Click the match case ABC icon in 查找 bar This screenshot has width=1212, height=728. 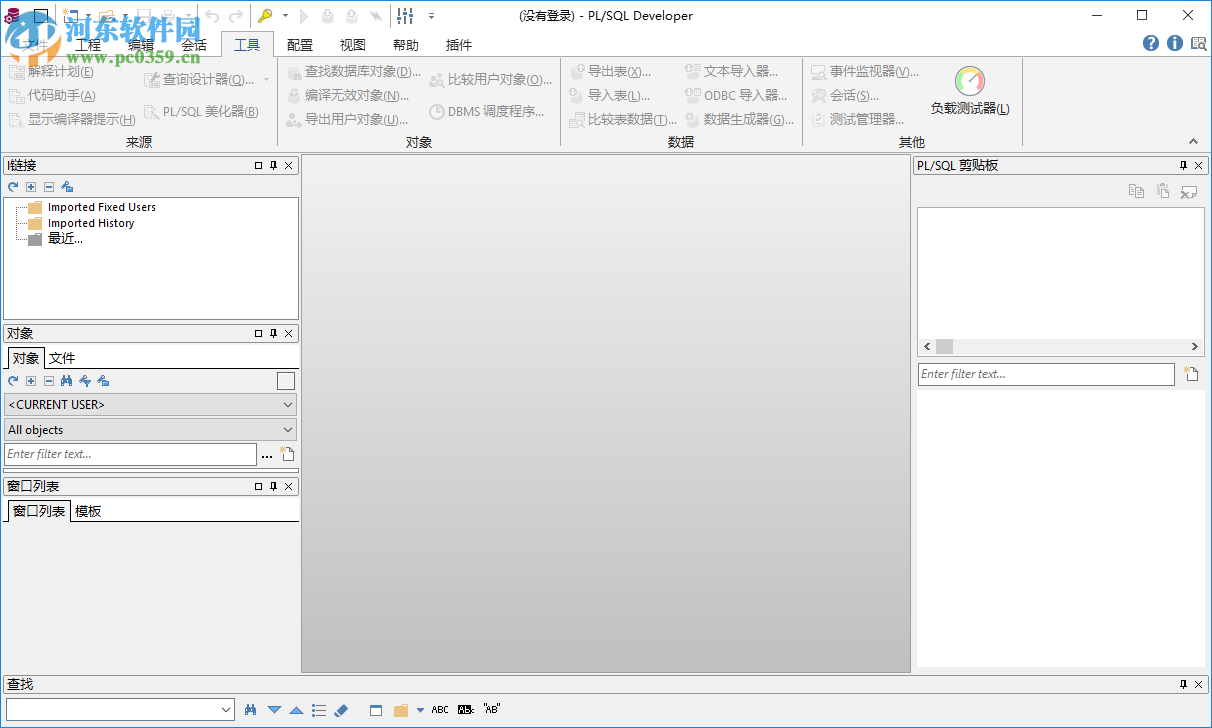[x=440, y=709]
